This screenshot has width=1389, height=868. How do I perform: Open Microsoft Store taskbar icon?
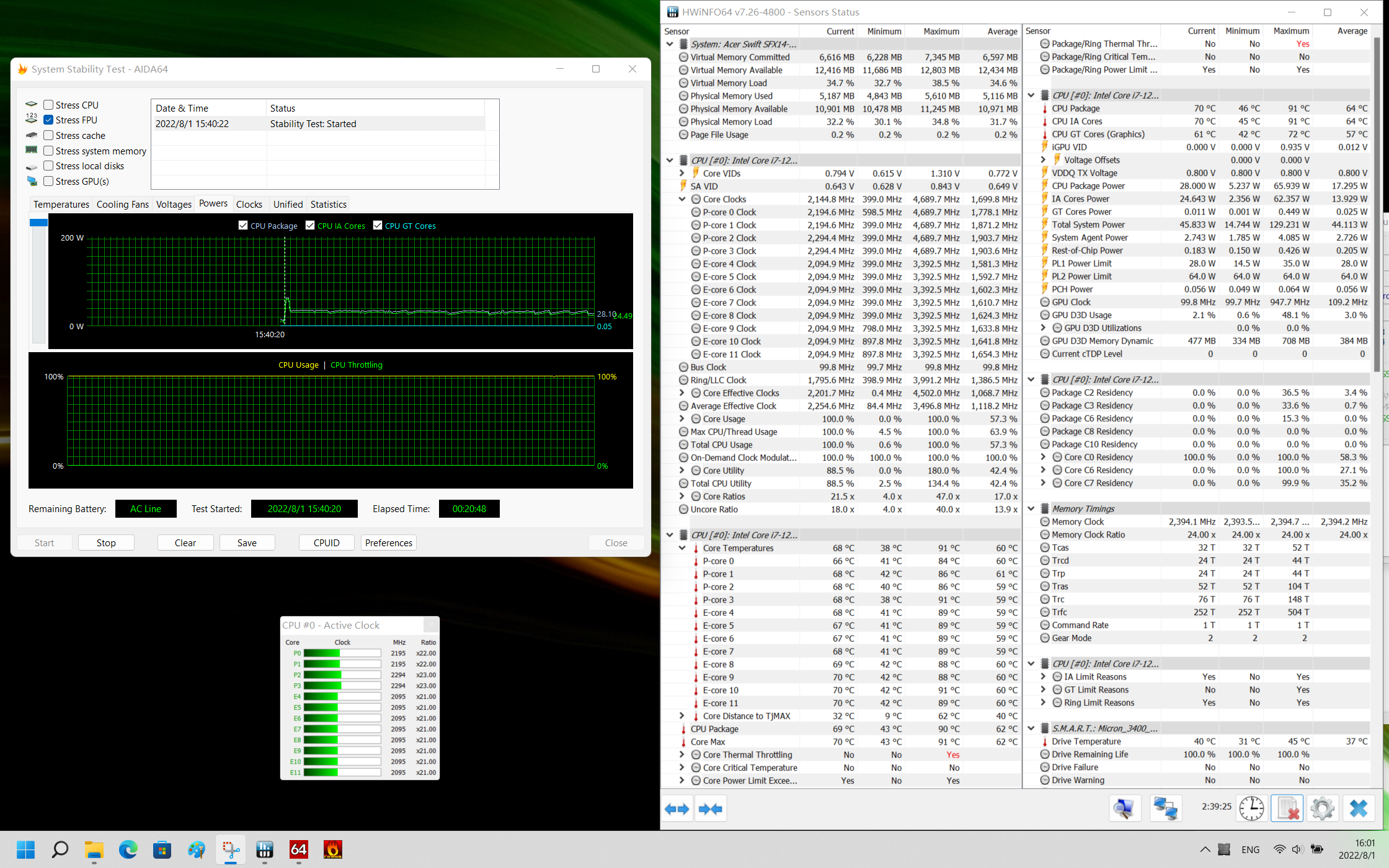tap(162, 849)
